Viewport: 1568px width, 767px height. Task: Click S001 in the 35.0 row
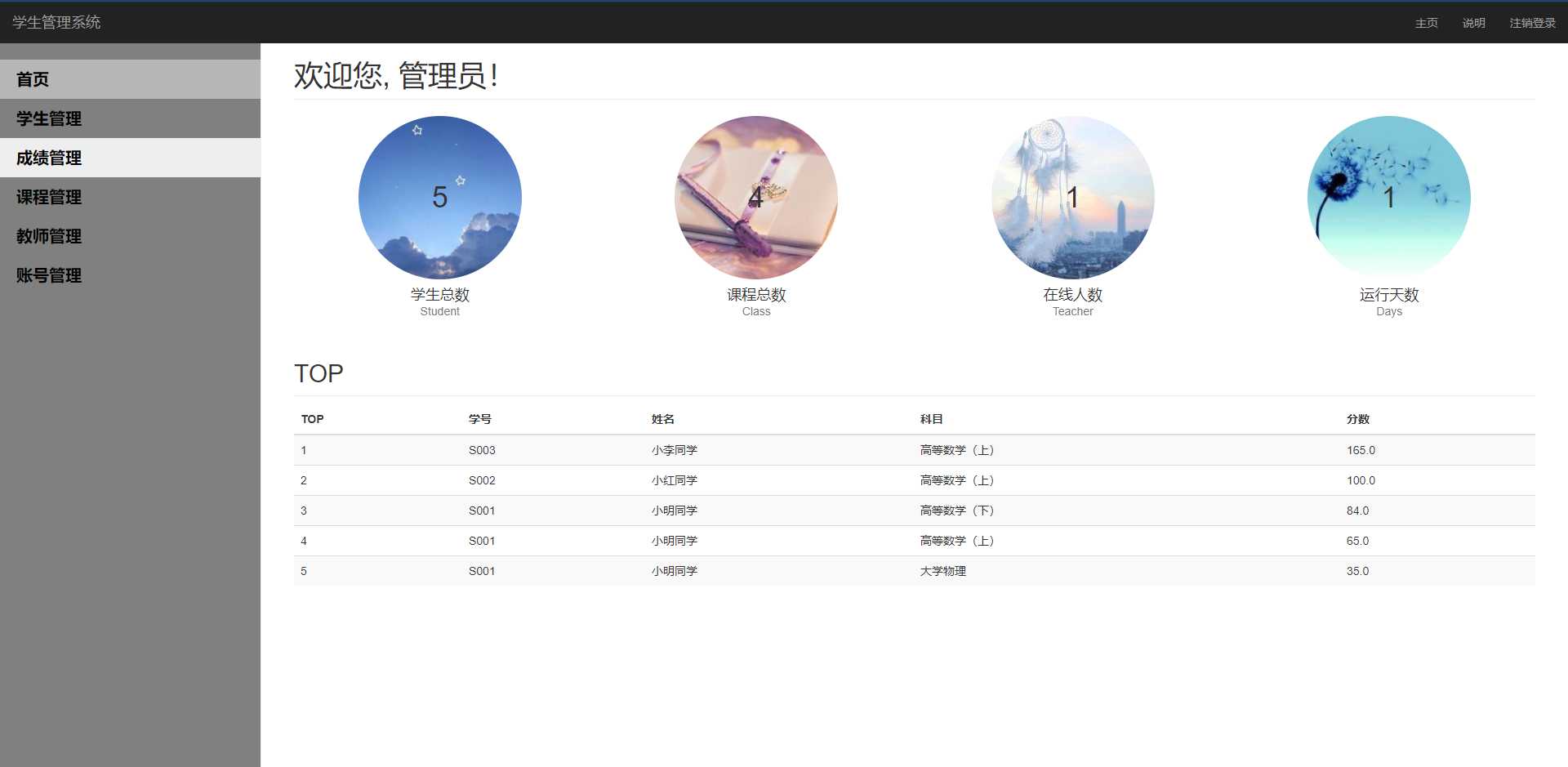(x=482, y=571)
